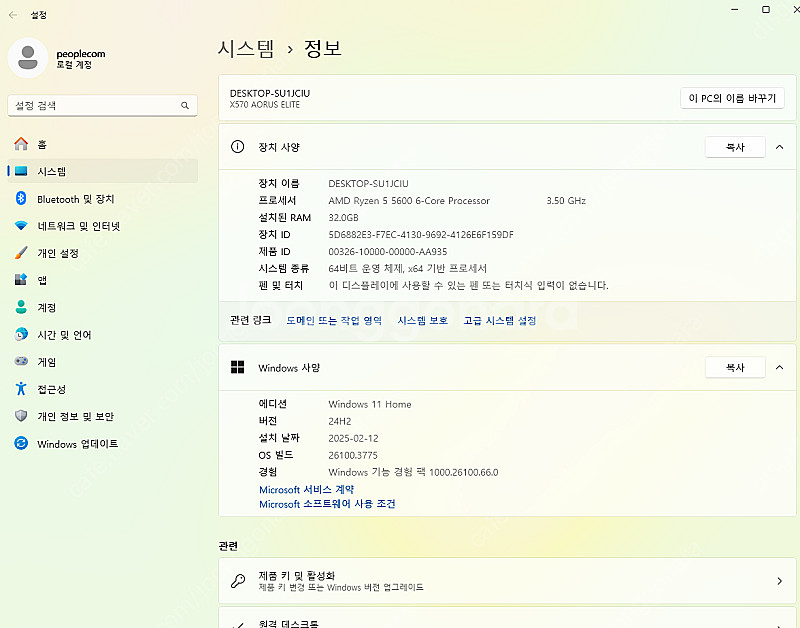This screenshot has width=800, height=628.
Task: Open 게임 settings page
Action: [102, 362]
